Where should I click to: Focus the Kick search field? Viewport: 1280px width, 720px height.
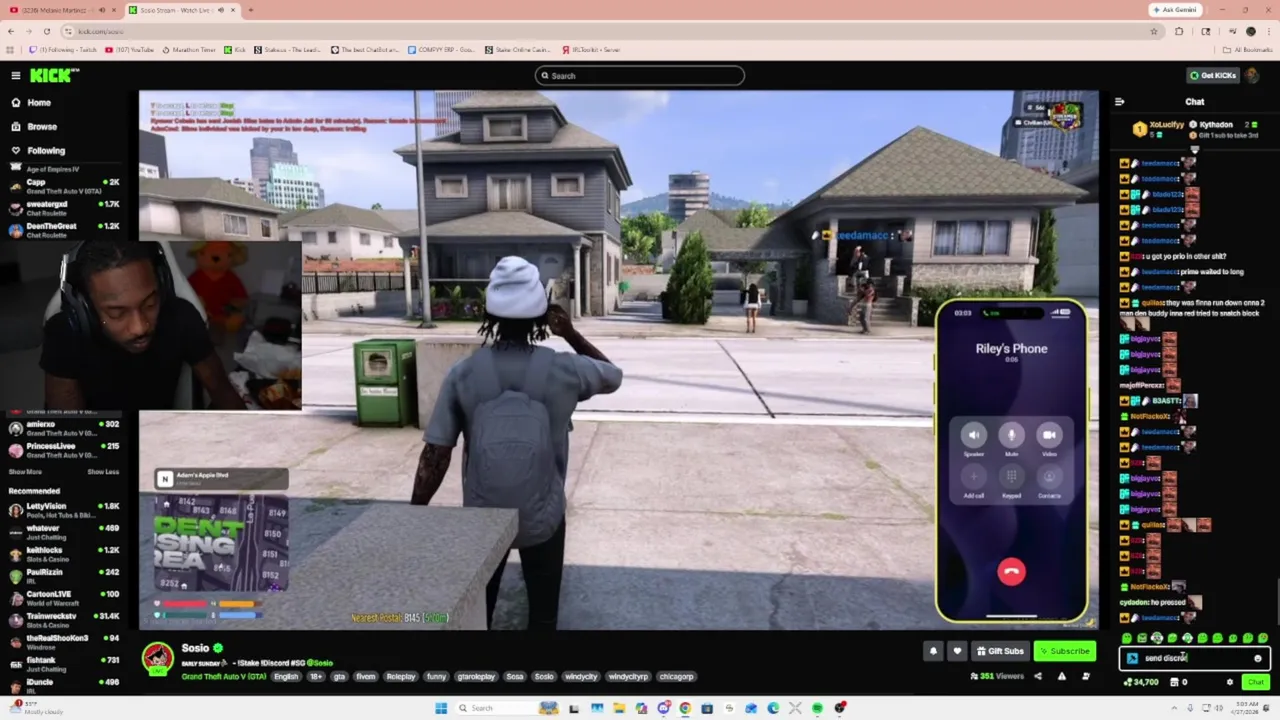[x=640, y=75]
